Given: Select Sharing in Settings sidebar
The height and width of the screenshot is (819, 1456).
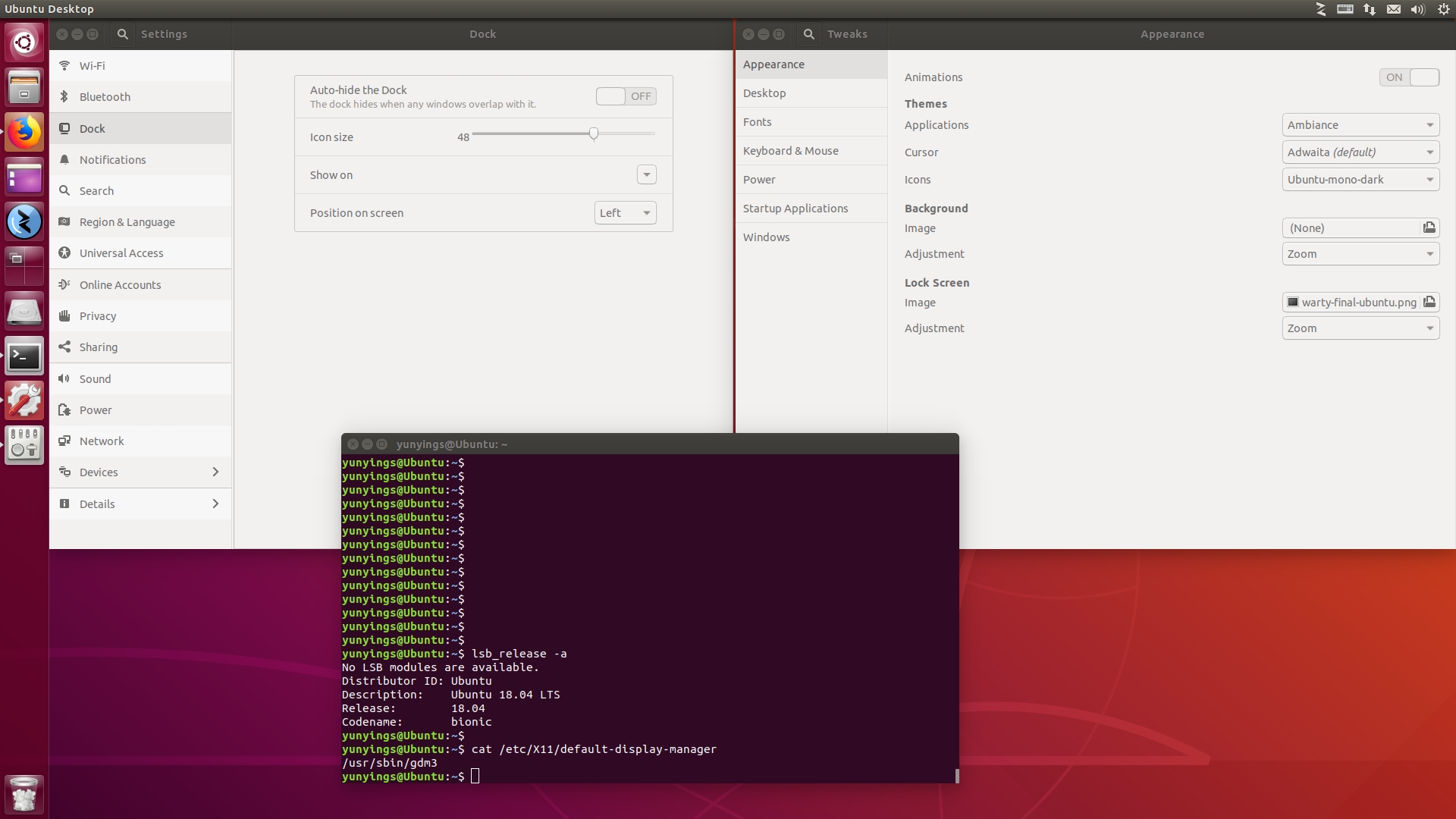Looking at the screenshot, I should click(141, 347).
